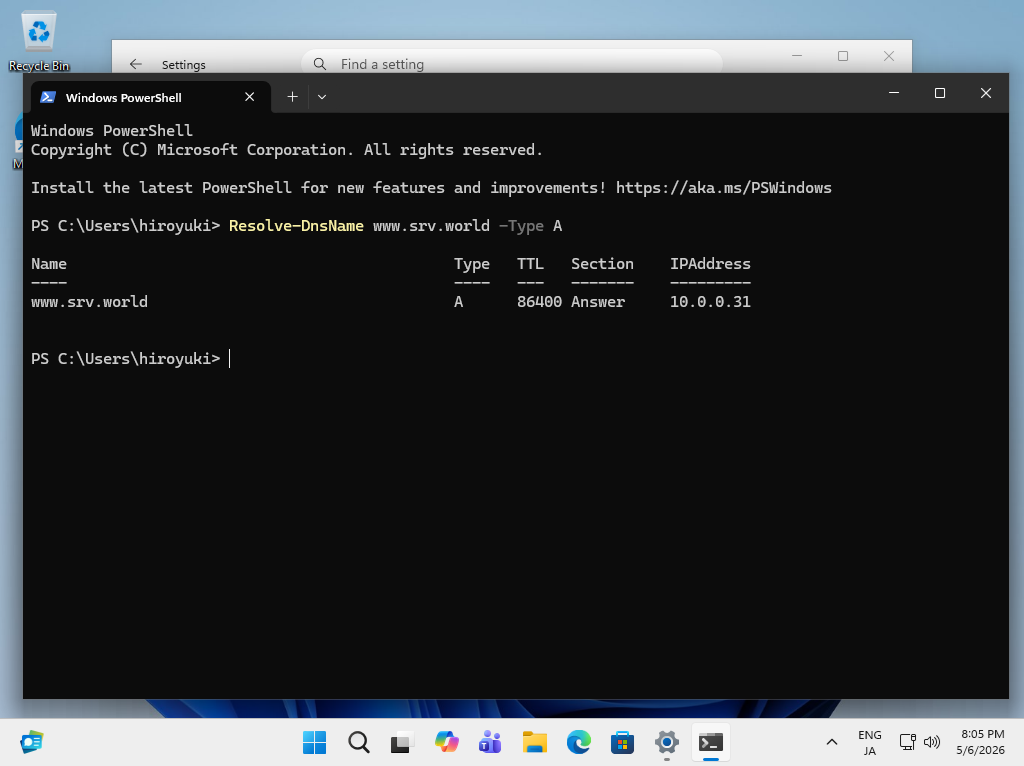Screen dimensions: 1024x766
Task: Minimize the PowerShell window
Action: (894, 93)
